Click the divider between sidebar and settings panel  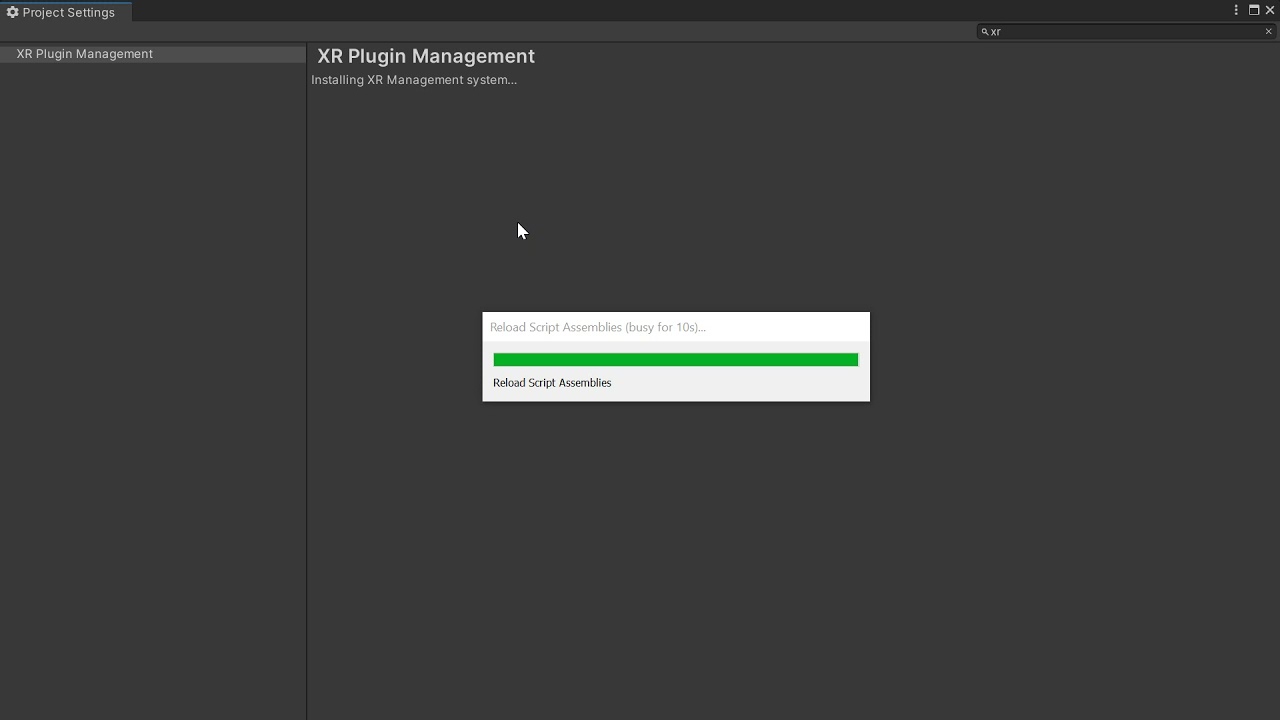coord(307,400)
